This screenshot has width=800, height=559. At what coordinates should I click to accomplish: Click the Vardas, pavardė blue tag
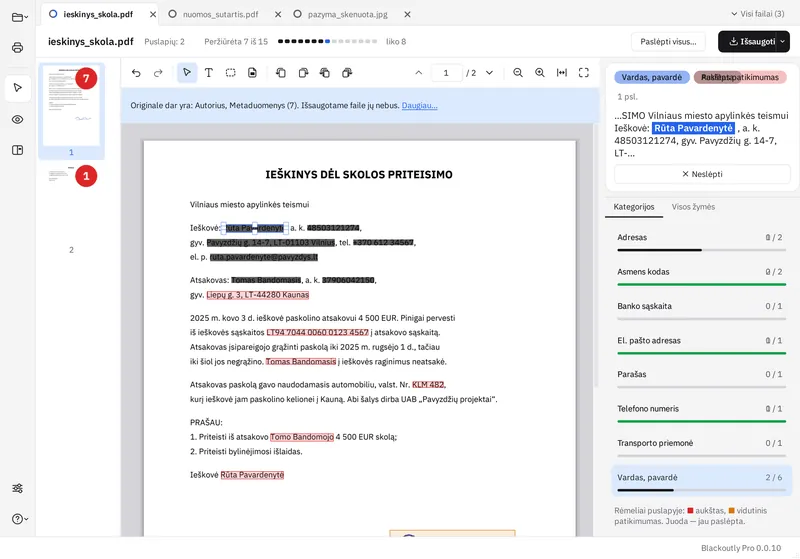(x=652, y=77)
